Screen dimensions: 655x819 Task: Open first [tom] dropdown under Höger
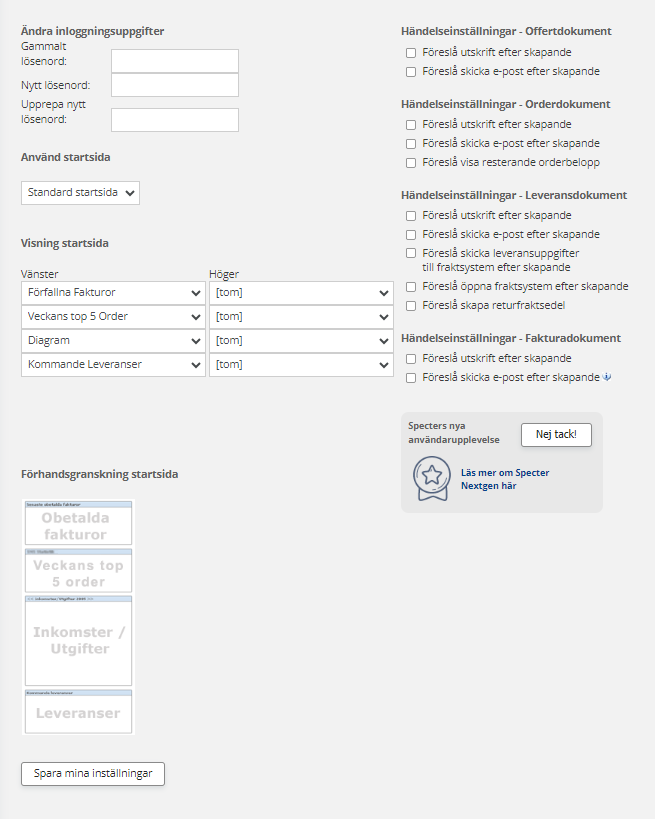click(x=301, y=293)
